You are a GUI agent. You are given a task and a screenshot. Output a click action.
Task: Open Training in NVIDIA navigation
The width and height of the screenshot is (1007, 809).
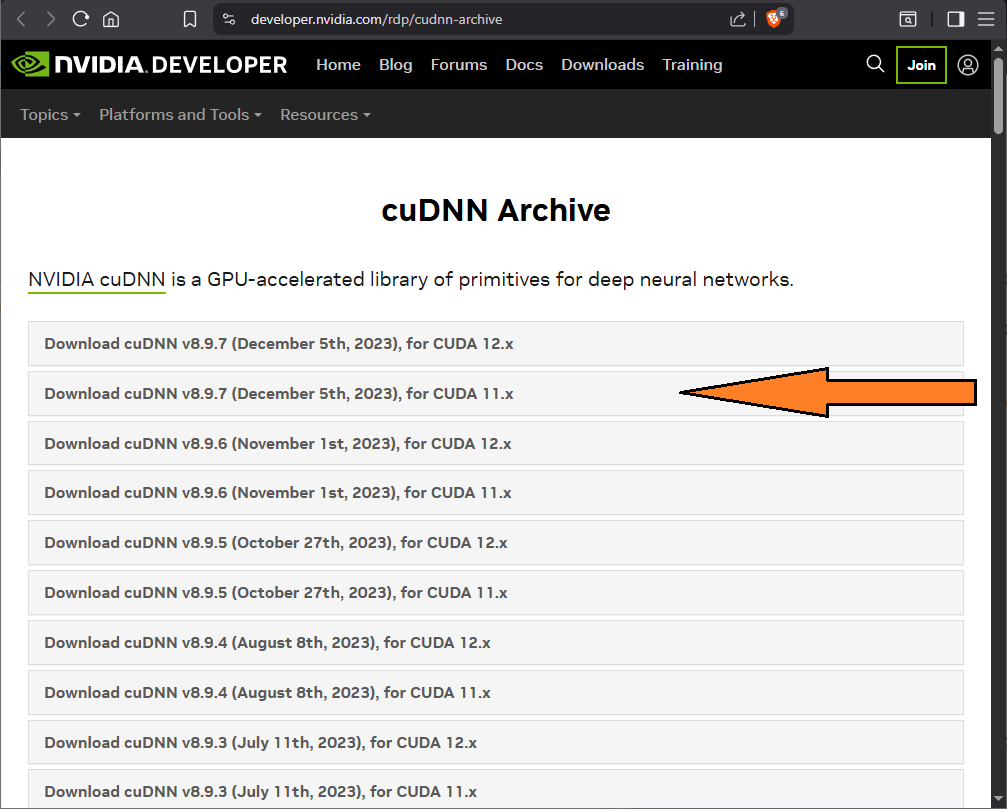[692, 65]
